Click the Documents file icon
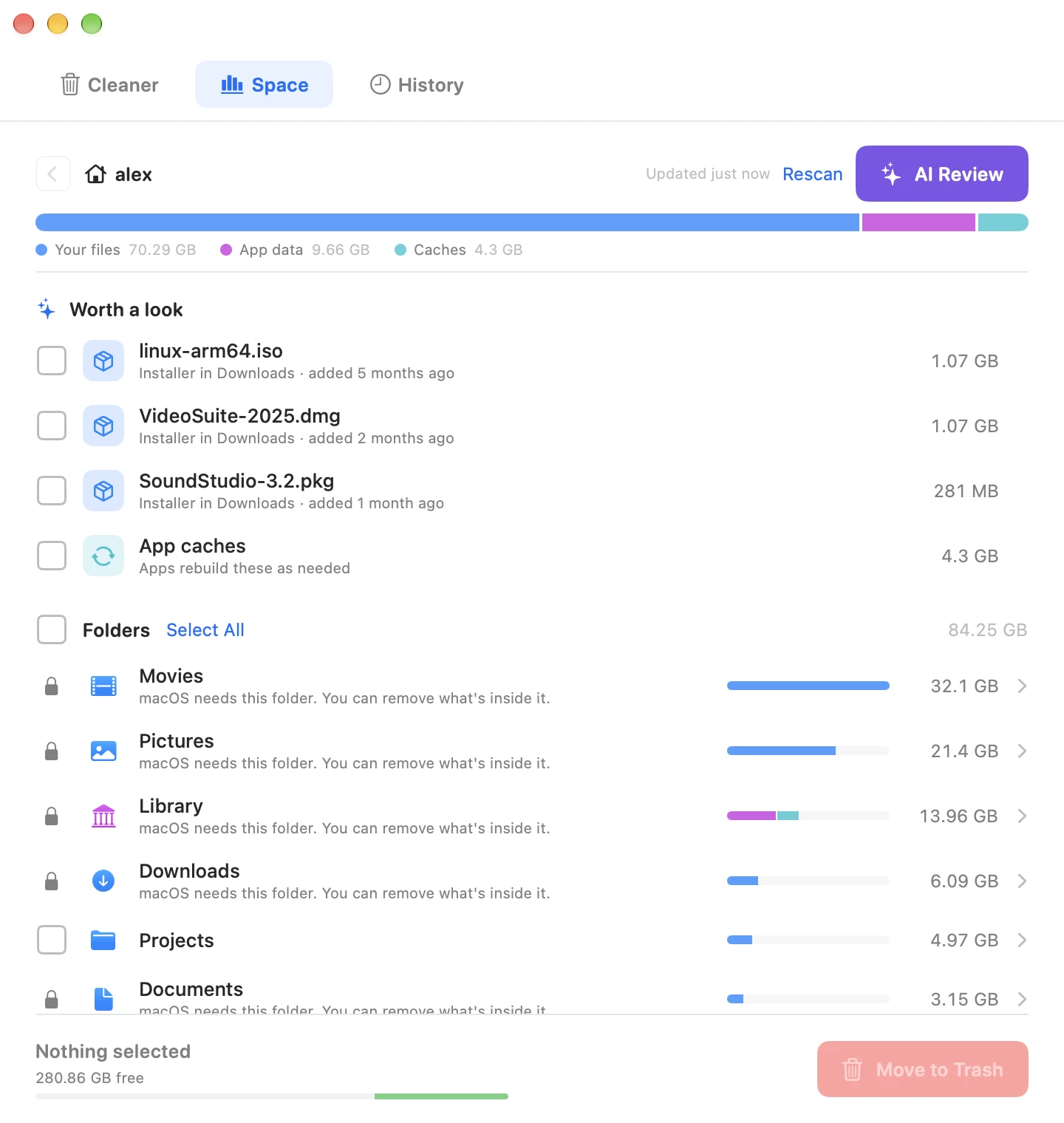This screenshot has height=1123, width=1064. pos(103,999)
